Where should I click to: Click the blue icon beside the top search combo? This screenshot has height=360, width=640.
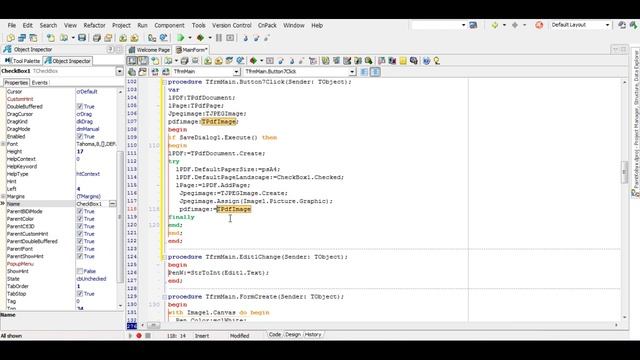pos(473,25)
